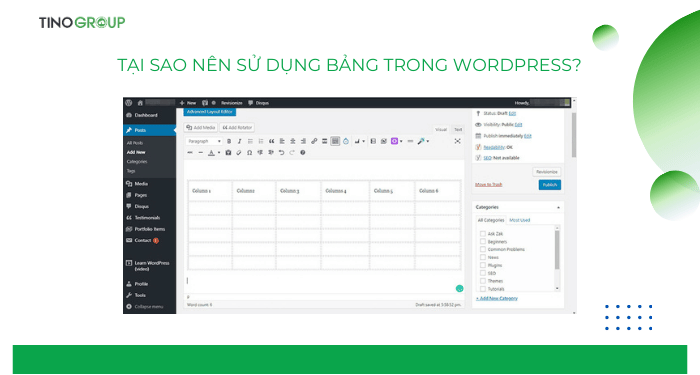
Task: Click Add New Category link
Action: click(497, 299)
